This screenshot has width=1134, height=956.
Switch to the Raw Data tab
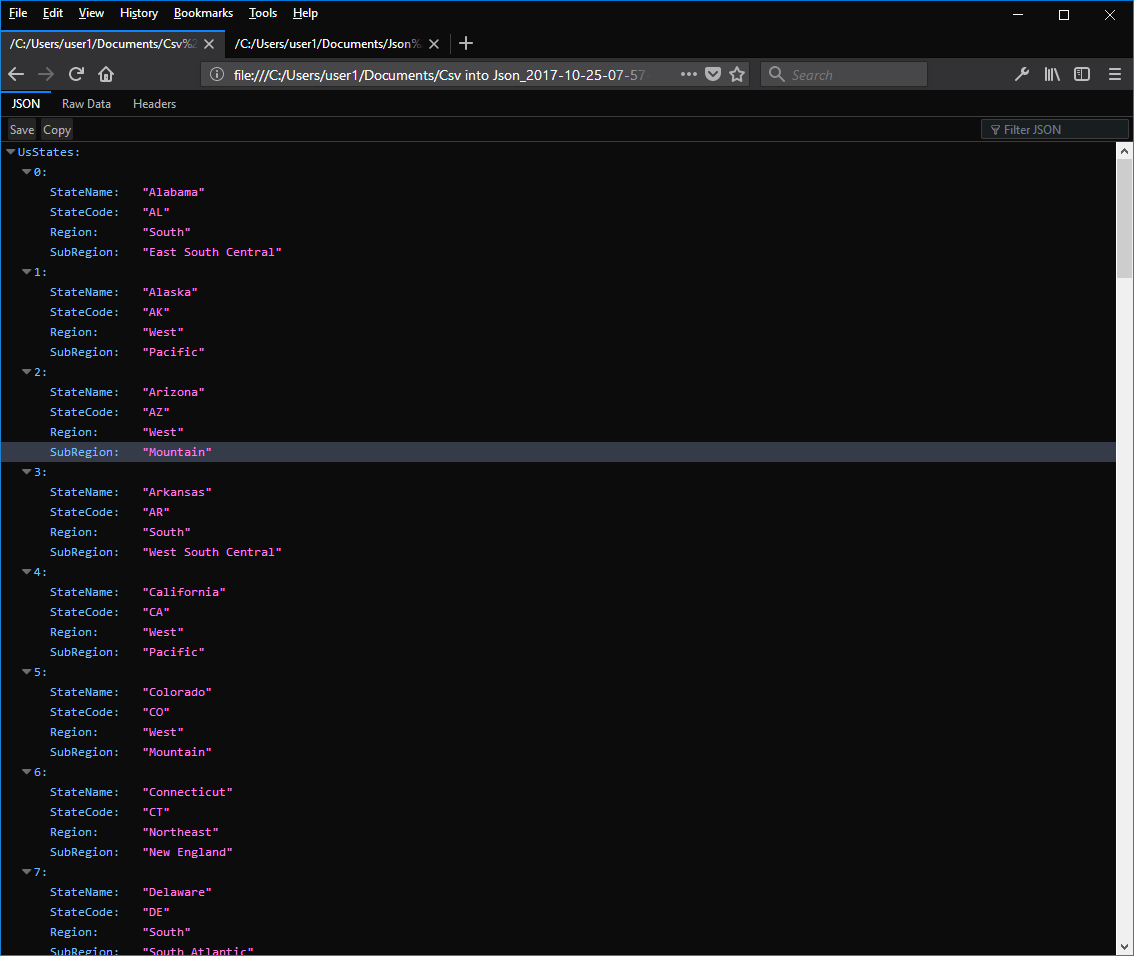[86, 103]
